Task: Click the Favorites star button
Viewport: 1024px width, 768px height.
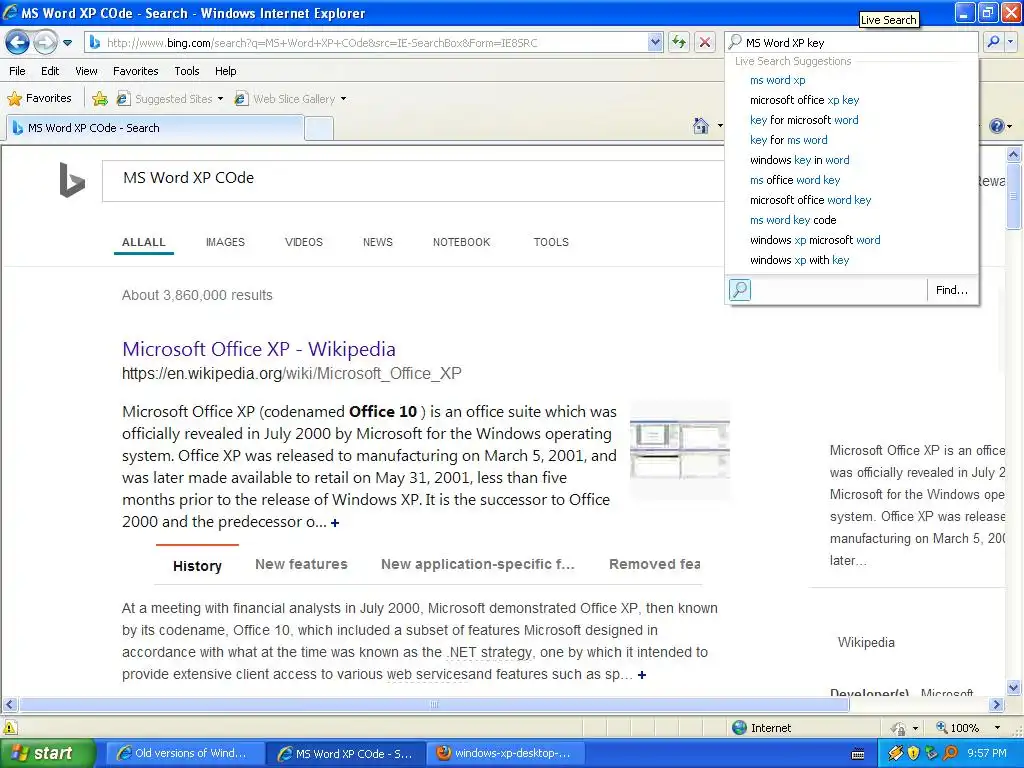Action: tap(39, 98)
